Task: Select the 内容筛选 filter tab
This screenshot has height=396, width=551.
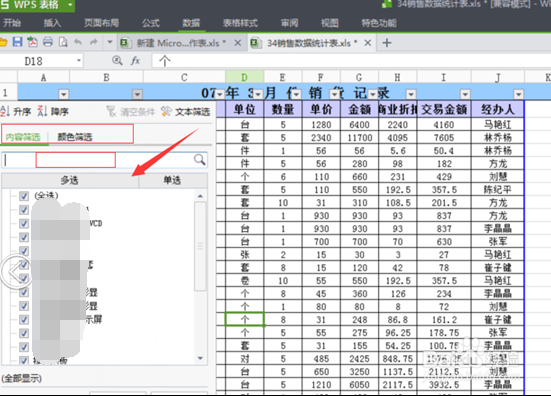Action: (23, 137)
